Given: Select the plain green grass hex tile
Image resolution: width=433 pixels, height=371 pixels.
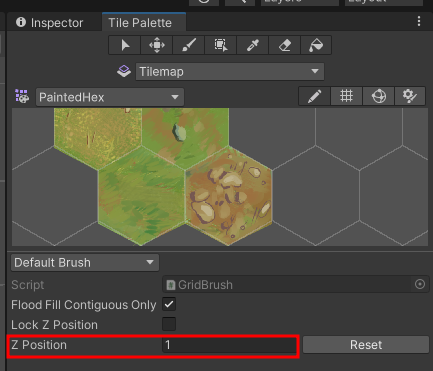Looking at the screenshot, I should click(x=142, y=196).
